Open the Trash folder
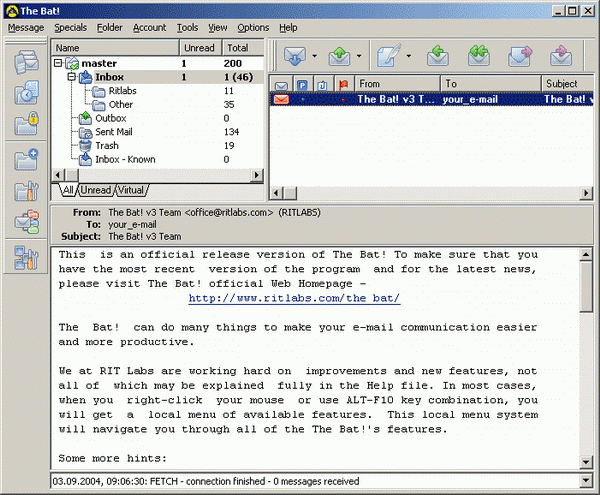600x495 pixels. coord(107,146)
